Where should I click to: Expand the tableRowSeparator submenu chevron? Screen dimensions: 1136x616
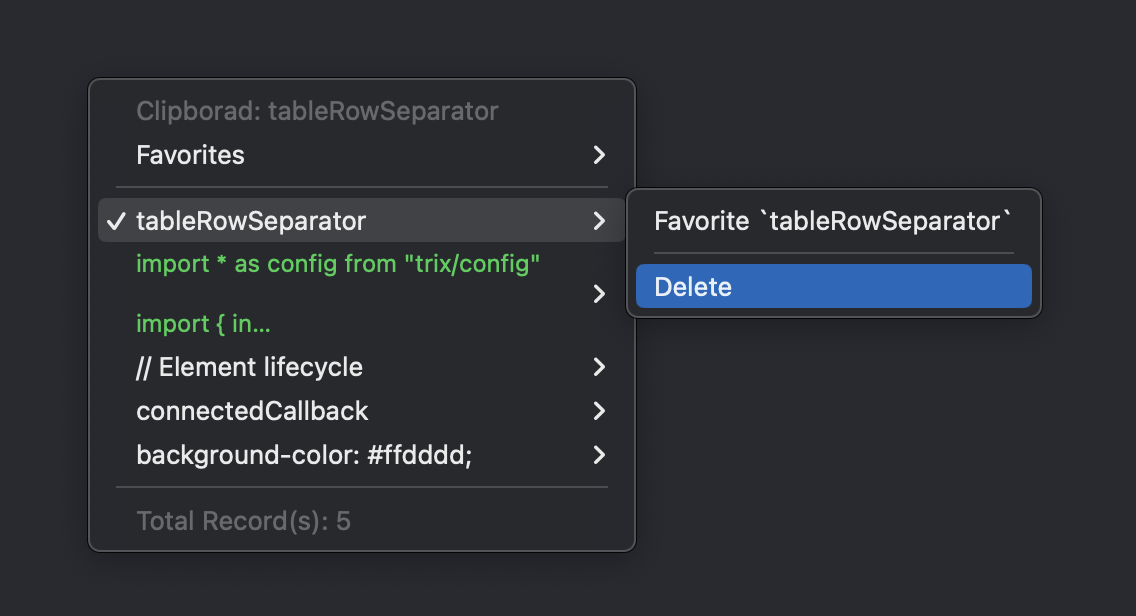pyautogui.click(x=598, y=221)
